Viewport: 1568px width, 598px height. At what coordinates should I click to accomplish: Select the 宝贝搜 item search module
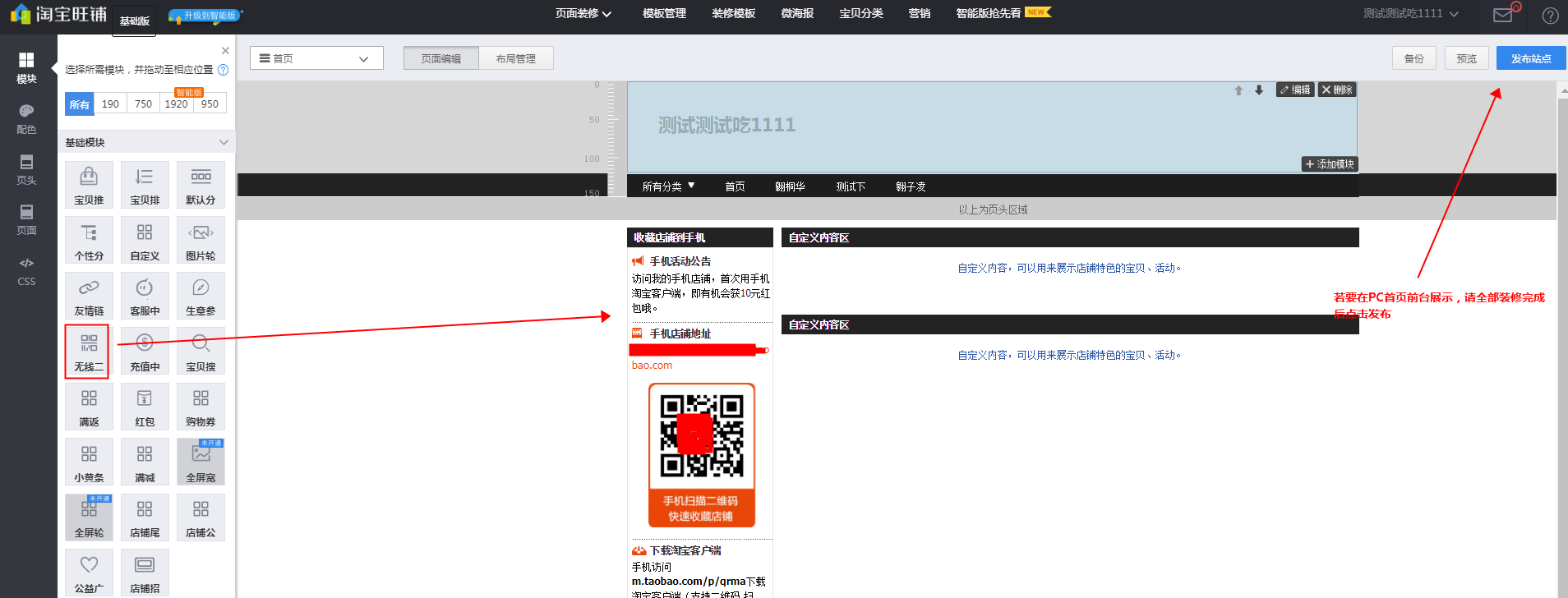(201, 352)
